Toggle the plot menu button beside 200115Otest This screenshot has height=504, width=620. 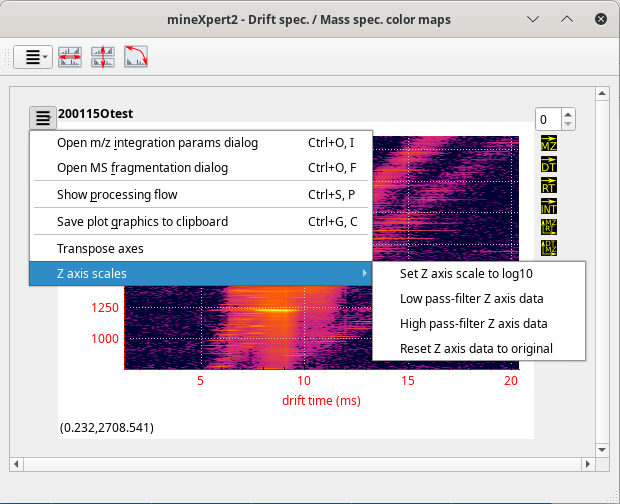[x=43, y=118]
